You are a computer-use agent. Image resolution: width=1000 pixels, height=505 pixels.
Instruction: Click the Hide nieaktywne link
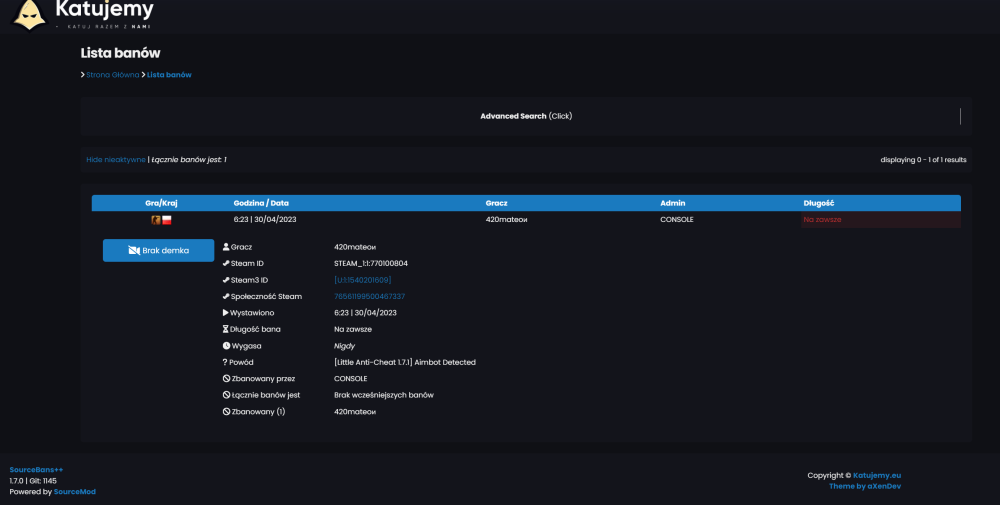(116, 159)
